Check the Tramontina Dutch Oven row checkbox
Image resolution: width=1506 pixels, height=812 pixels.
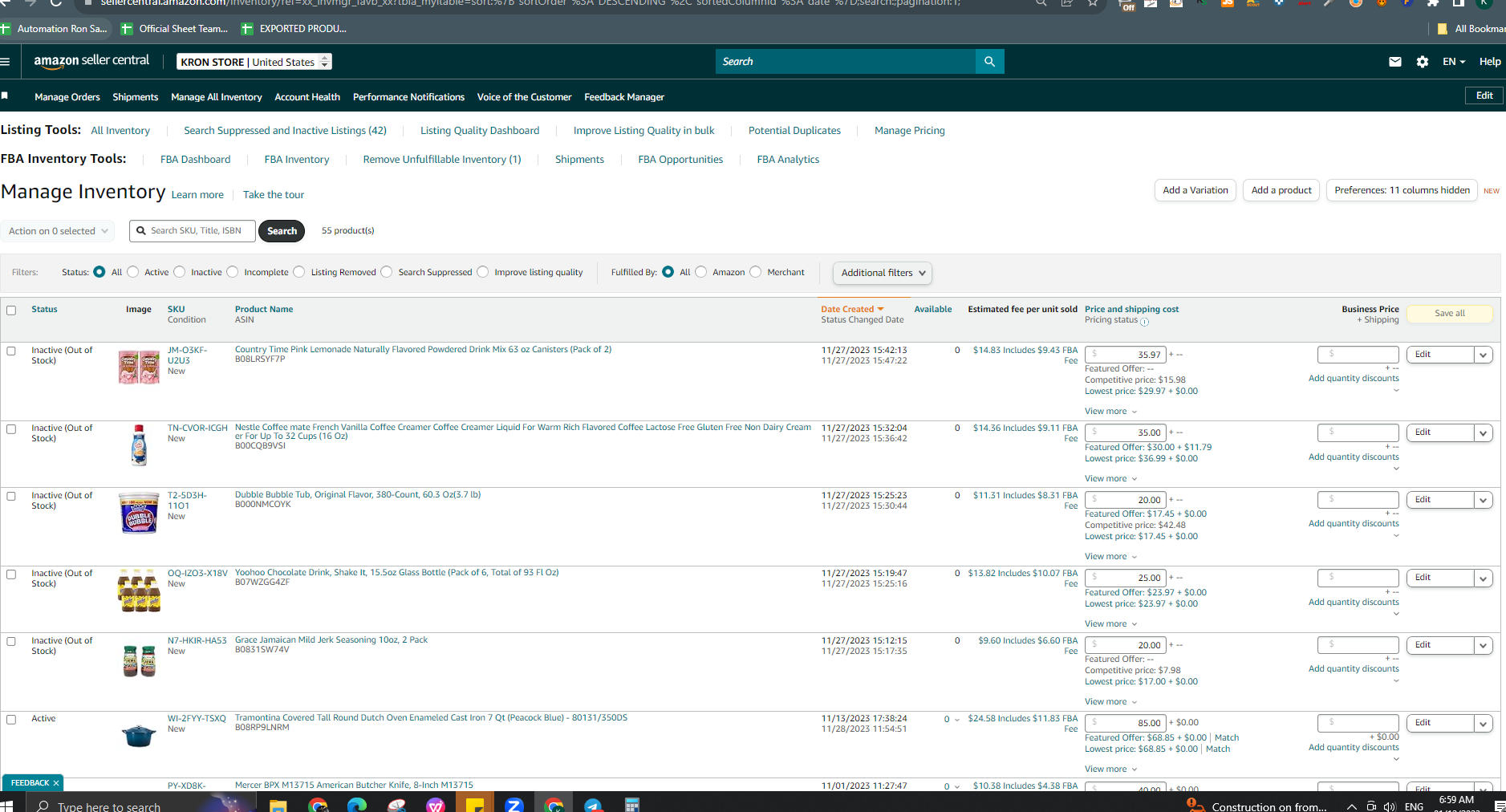click(11, 720)
